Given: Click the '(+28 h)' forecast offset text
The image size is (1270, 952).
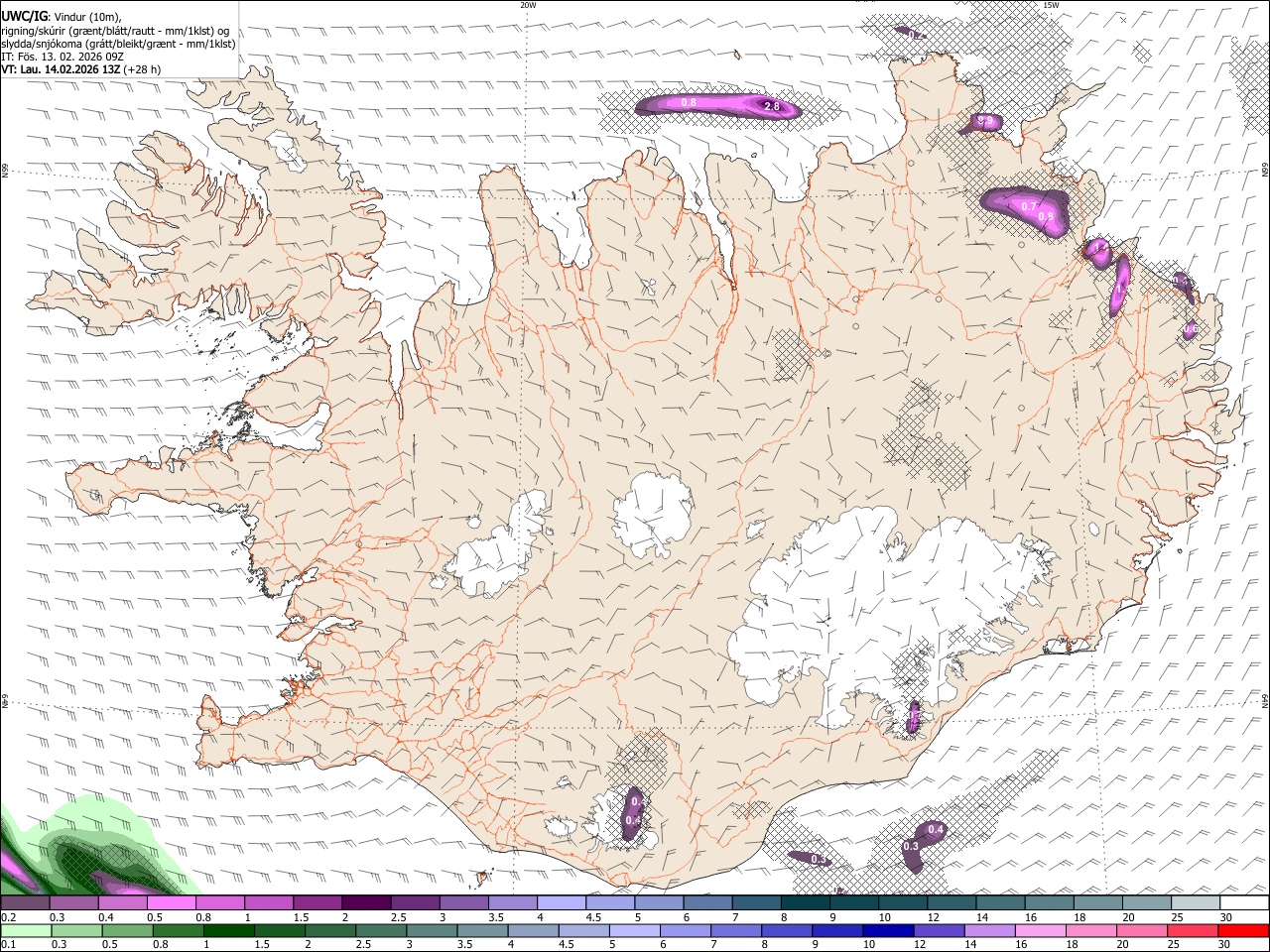Looking at the screenshot, I should pos(143,69).
